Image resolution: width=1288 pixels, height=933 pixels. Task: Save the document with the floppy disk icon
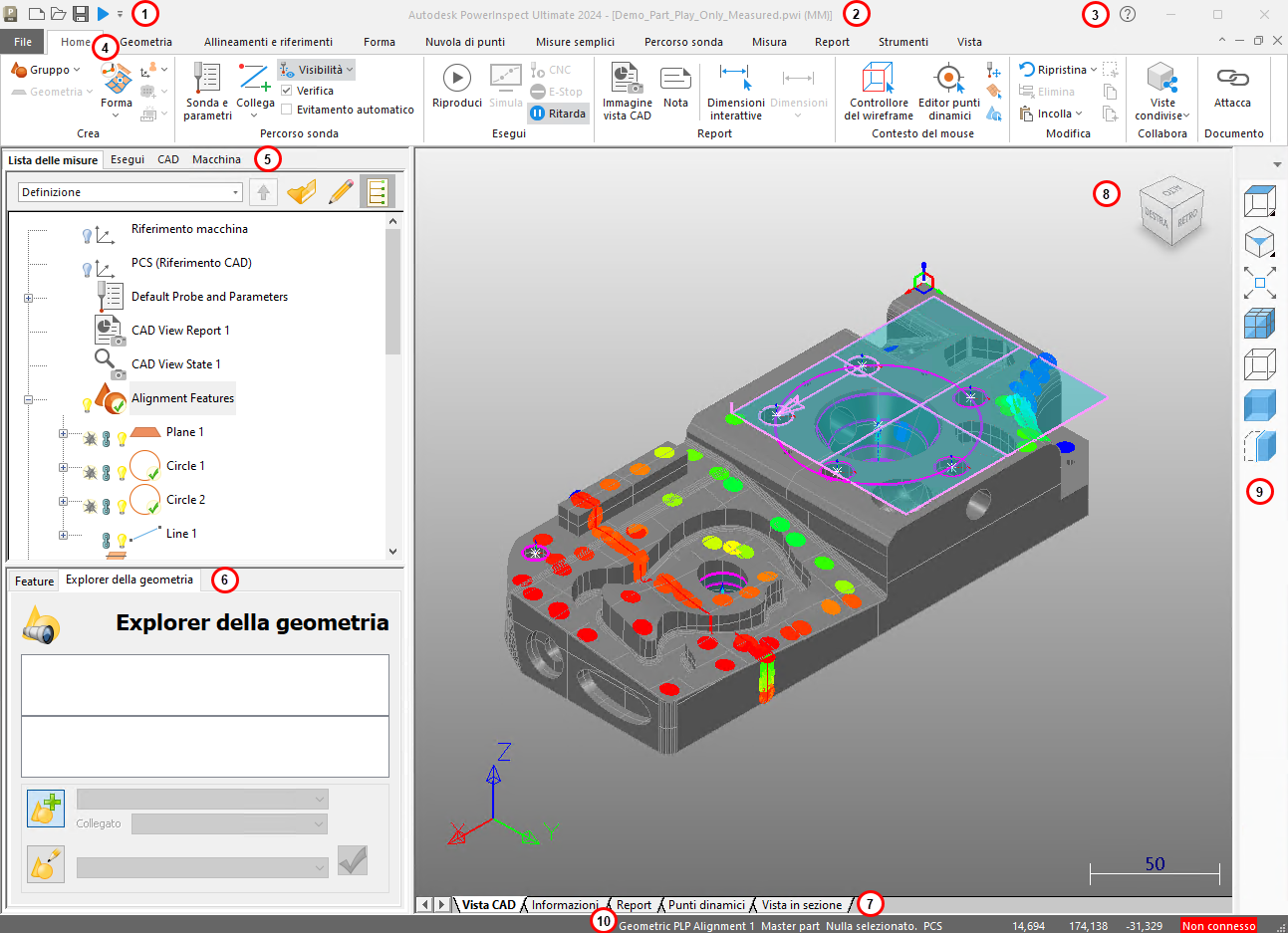pyautogui.click(x=81, y=14)
